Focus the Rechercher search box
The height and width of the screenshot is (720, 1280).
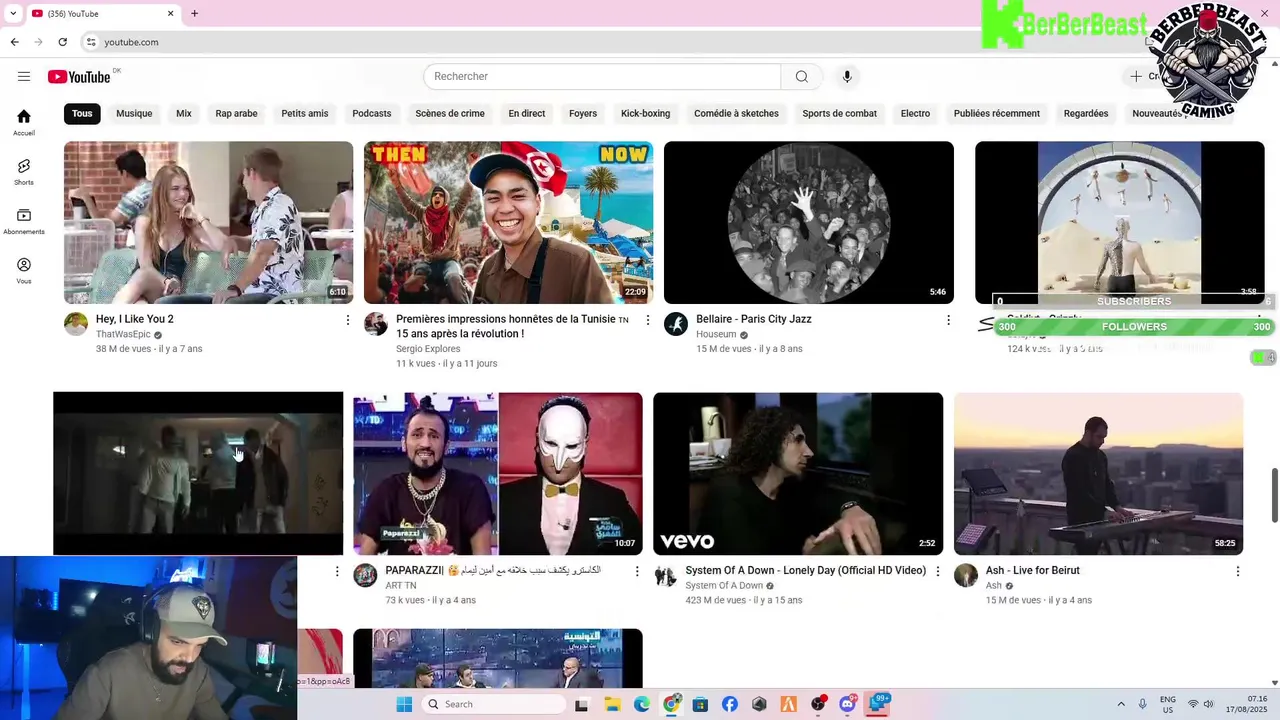point(602,77)
